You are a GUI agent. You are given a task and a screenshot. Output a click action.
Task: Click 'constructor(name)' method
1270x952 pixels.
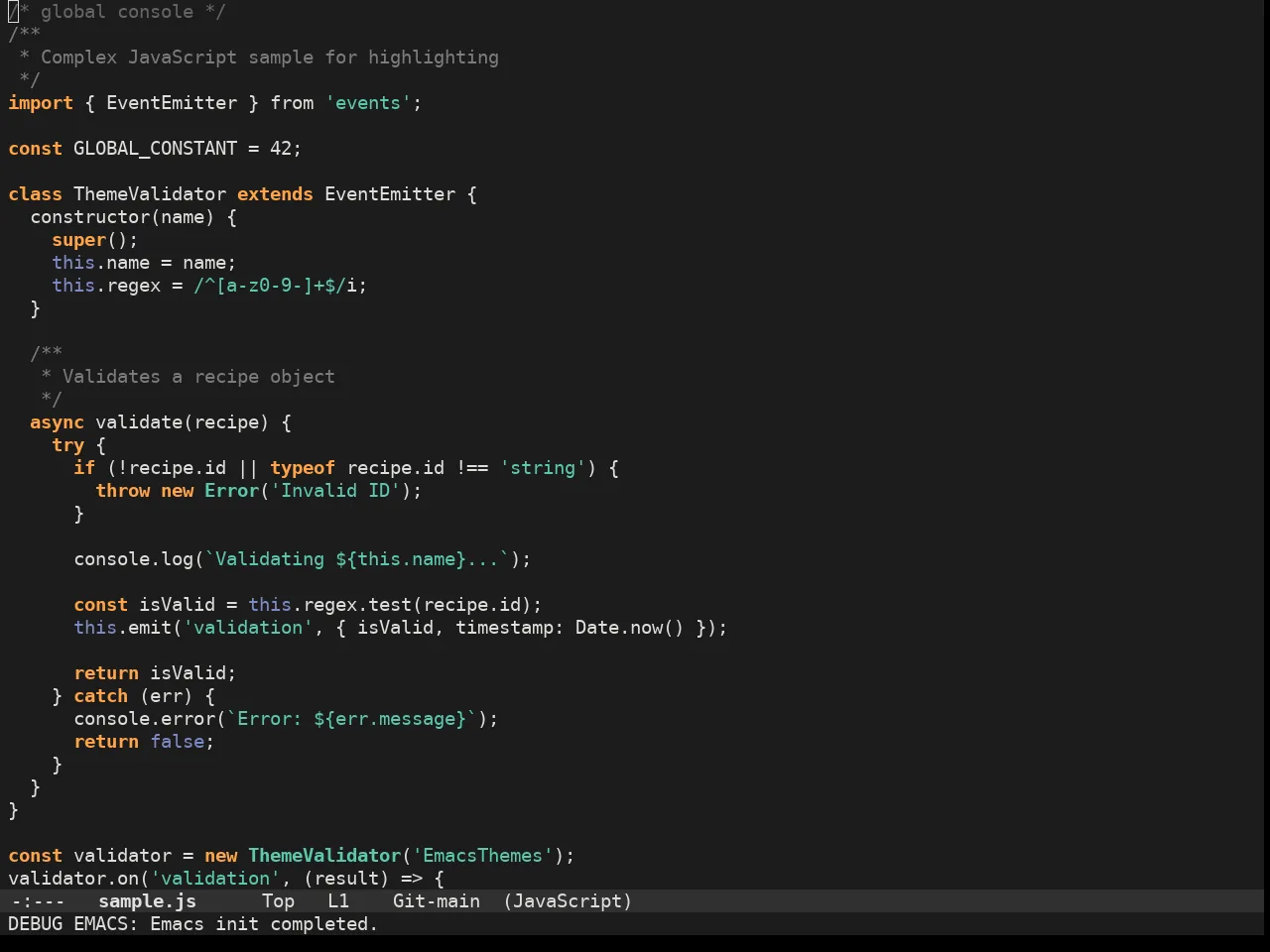[x=122, y=217]
